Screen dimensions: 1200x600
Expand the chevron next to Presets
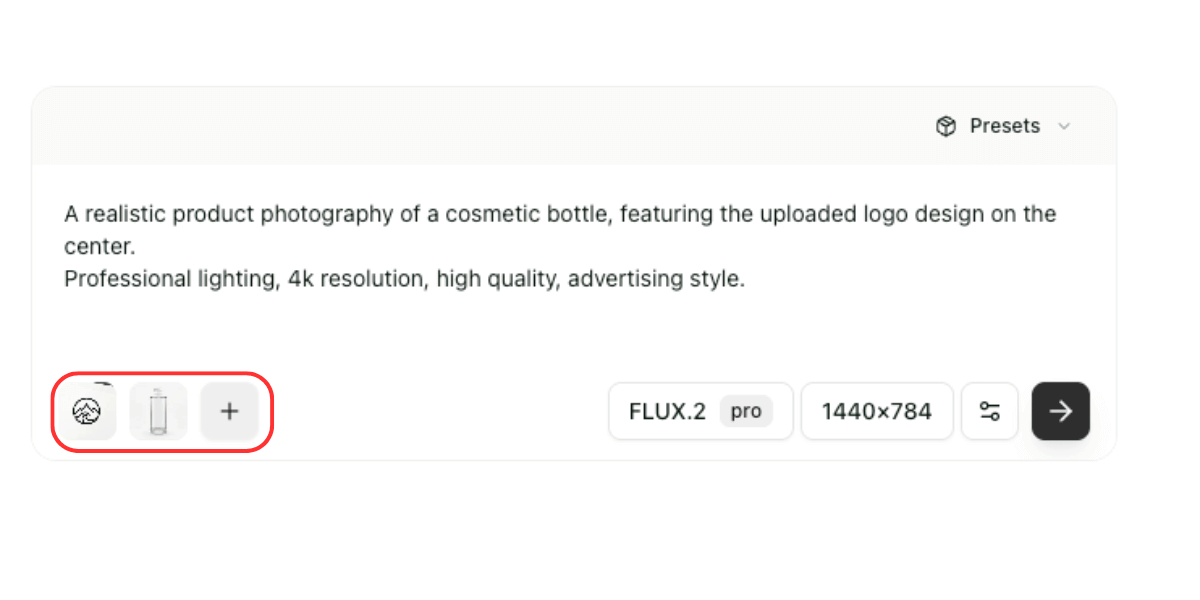(1064, 126)
